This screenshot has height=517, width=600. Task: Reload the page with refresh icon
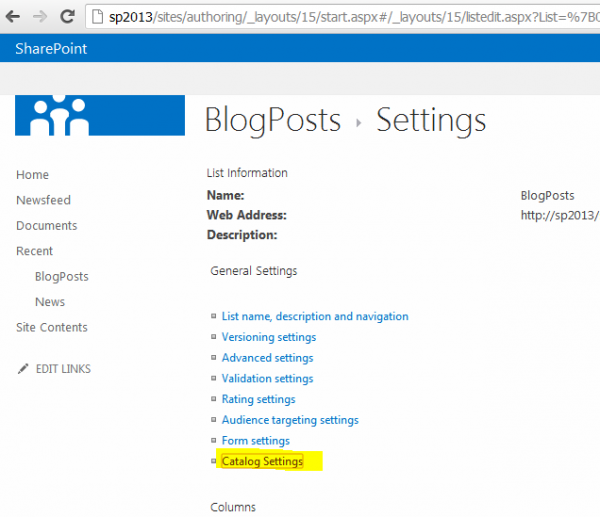click(67, 17)
